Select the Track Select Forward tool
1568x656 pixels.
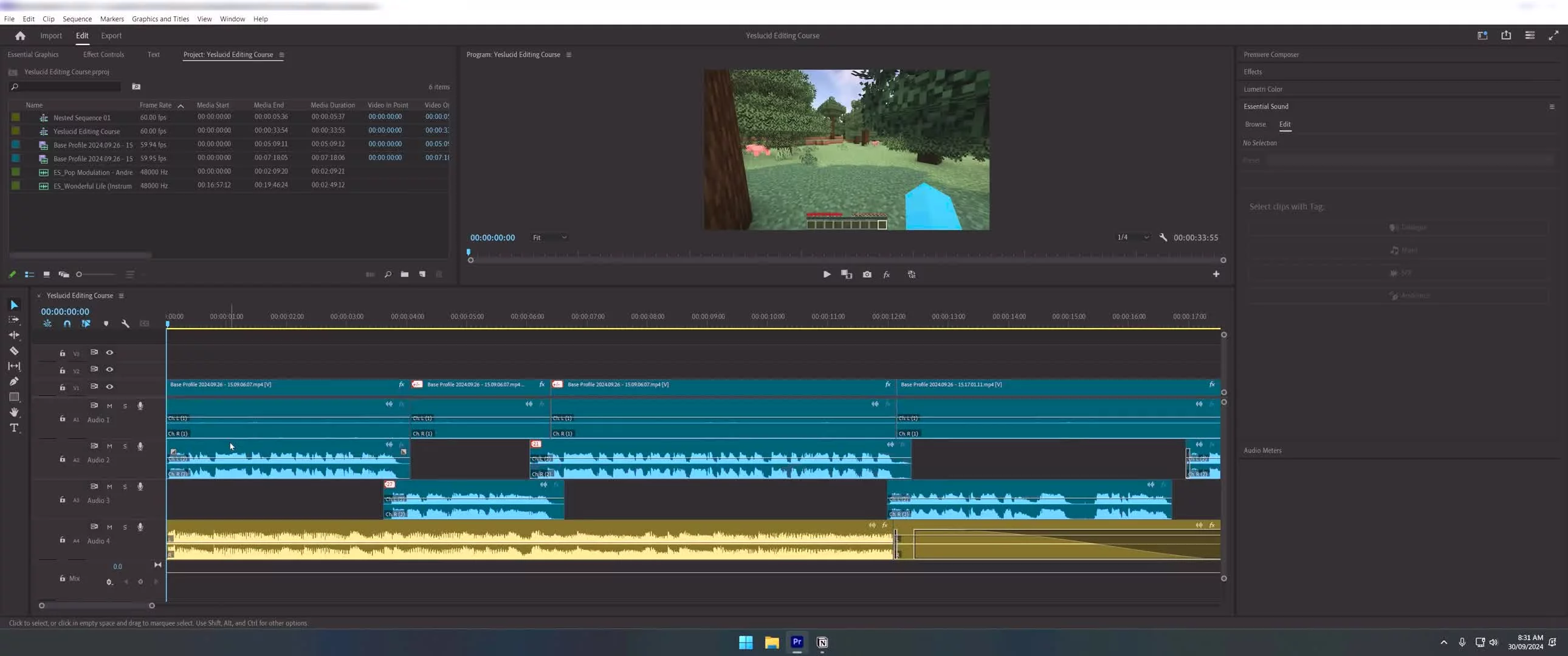point(14,319)
